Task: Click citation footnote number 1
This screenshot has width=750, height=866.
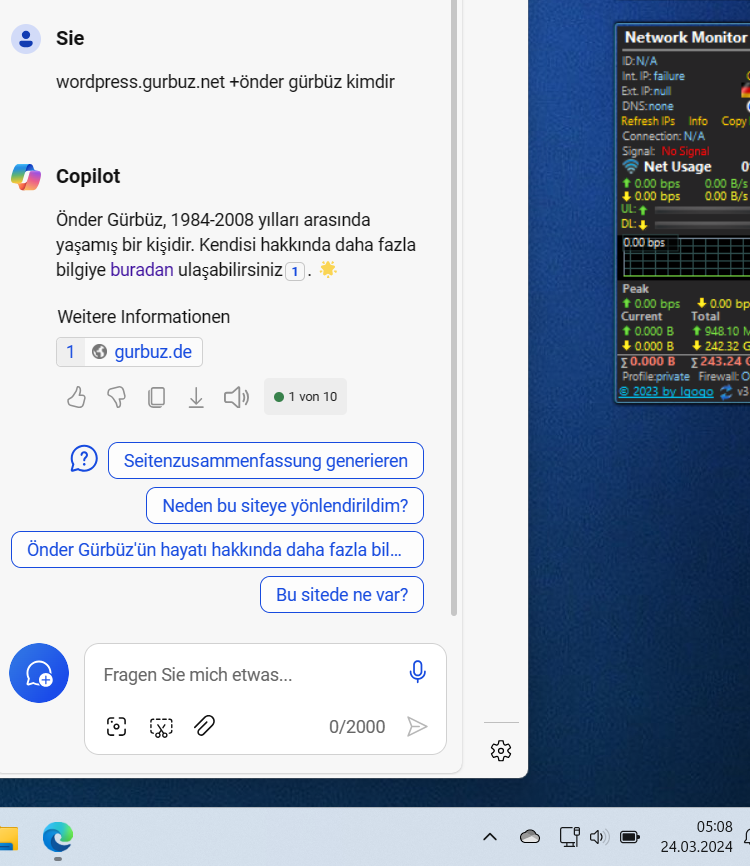Action: [295, 271]
